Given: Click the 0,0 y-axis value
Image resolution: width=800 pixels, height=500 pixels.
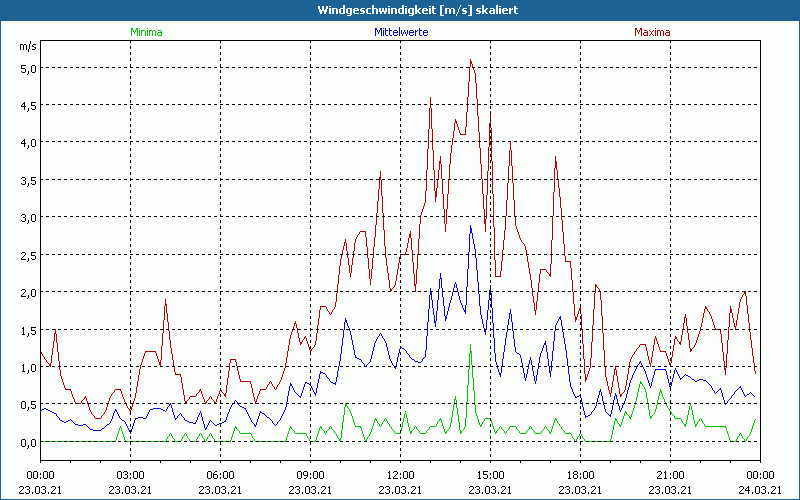Looking at the screenshot, I should point(28,442).
